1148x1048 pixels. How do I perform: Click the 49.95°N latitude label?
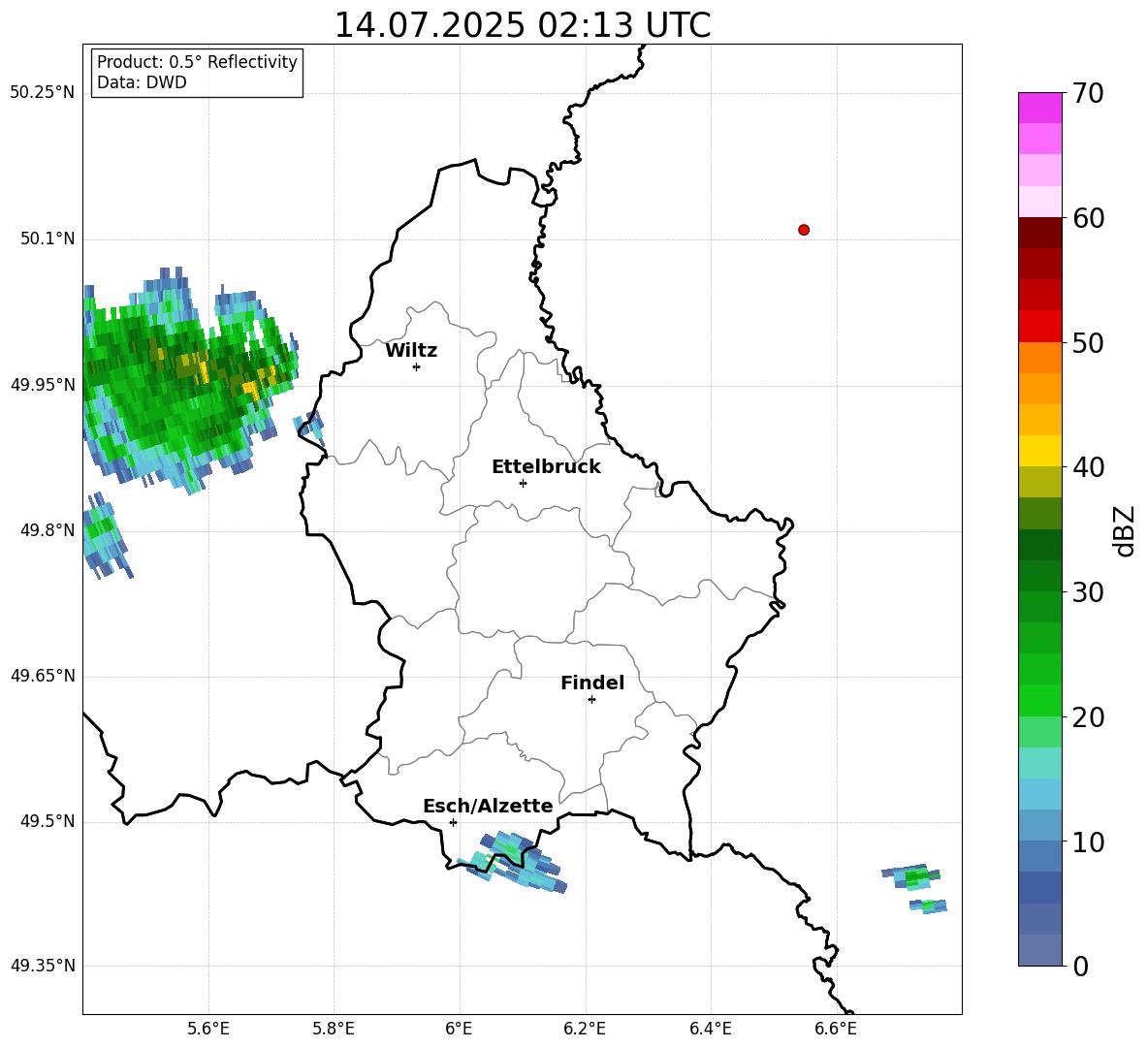coord(43,385)
